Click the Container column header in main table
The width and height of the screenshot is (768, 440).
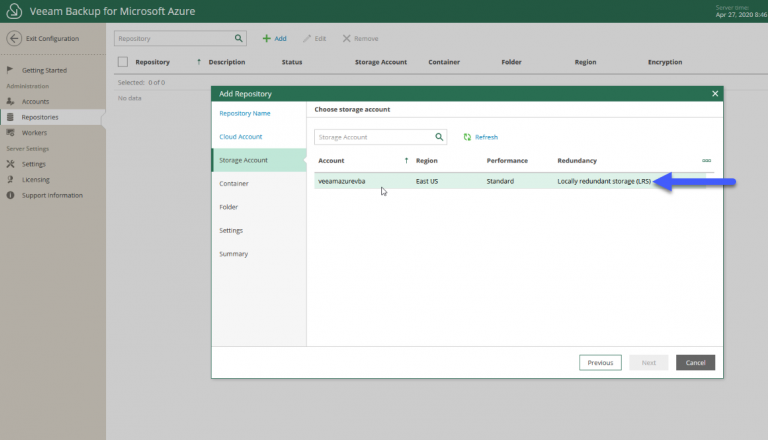coord(444,62)
